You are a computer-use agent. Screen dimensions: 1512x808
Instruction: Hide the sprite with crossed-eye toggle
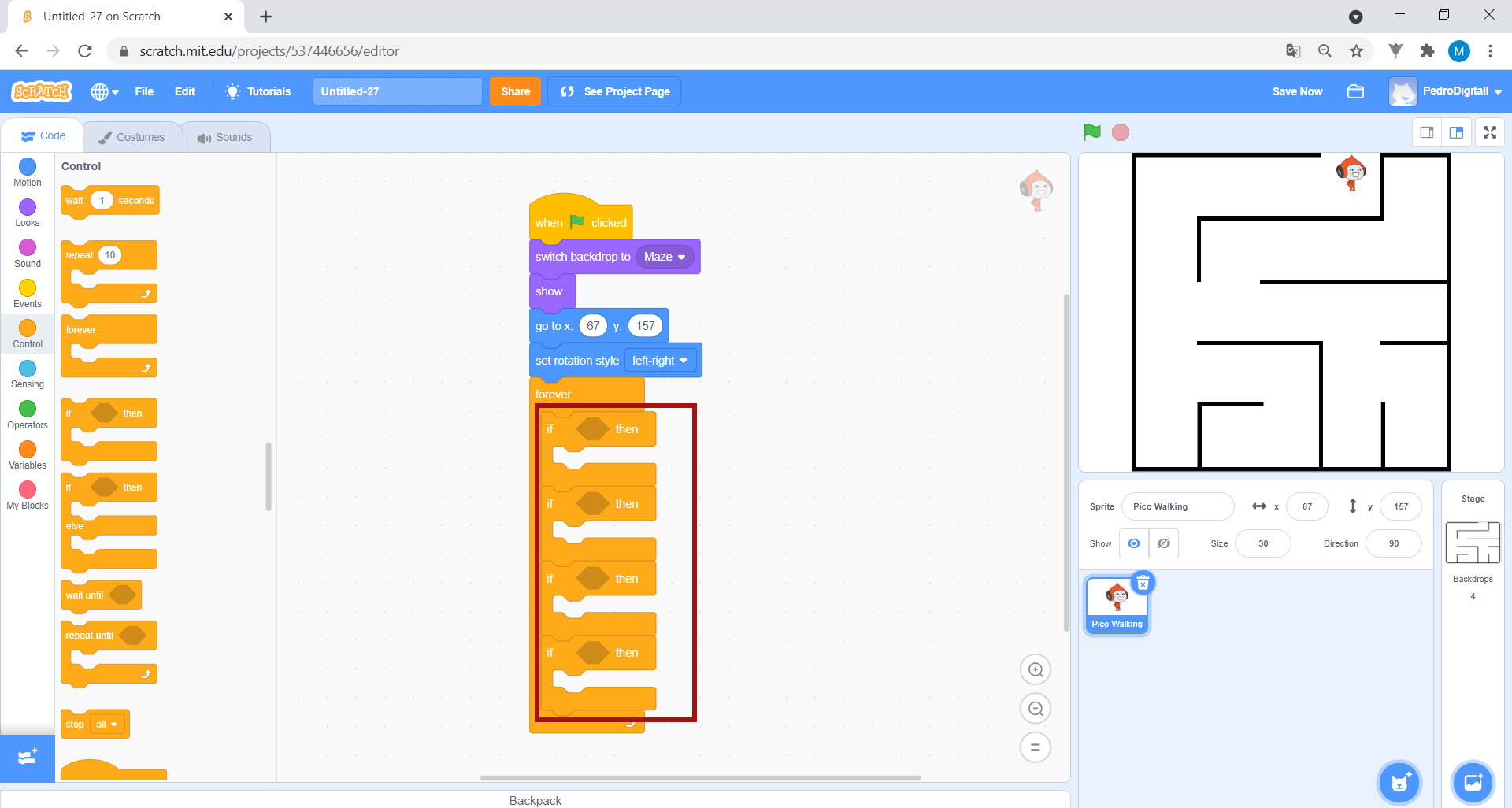tap(1164, 543)
